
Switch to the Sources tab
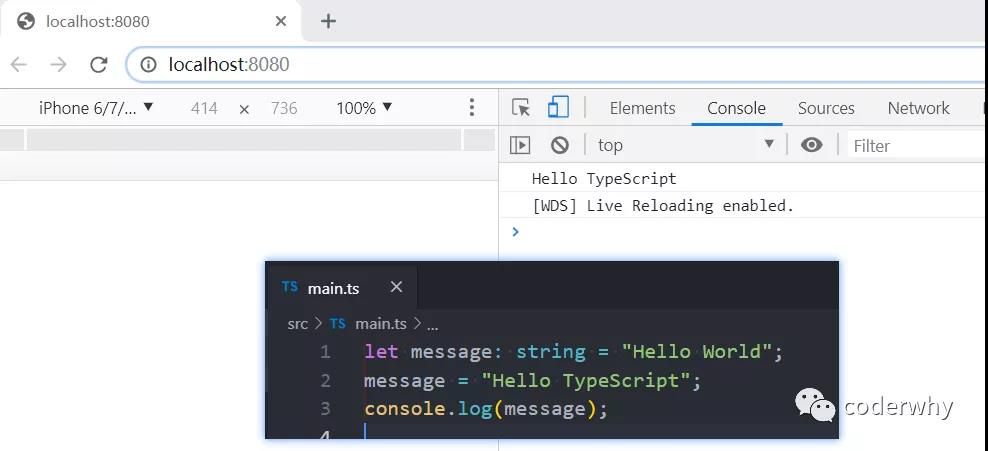pyautogui.click(x=826, y=108)
